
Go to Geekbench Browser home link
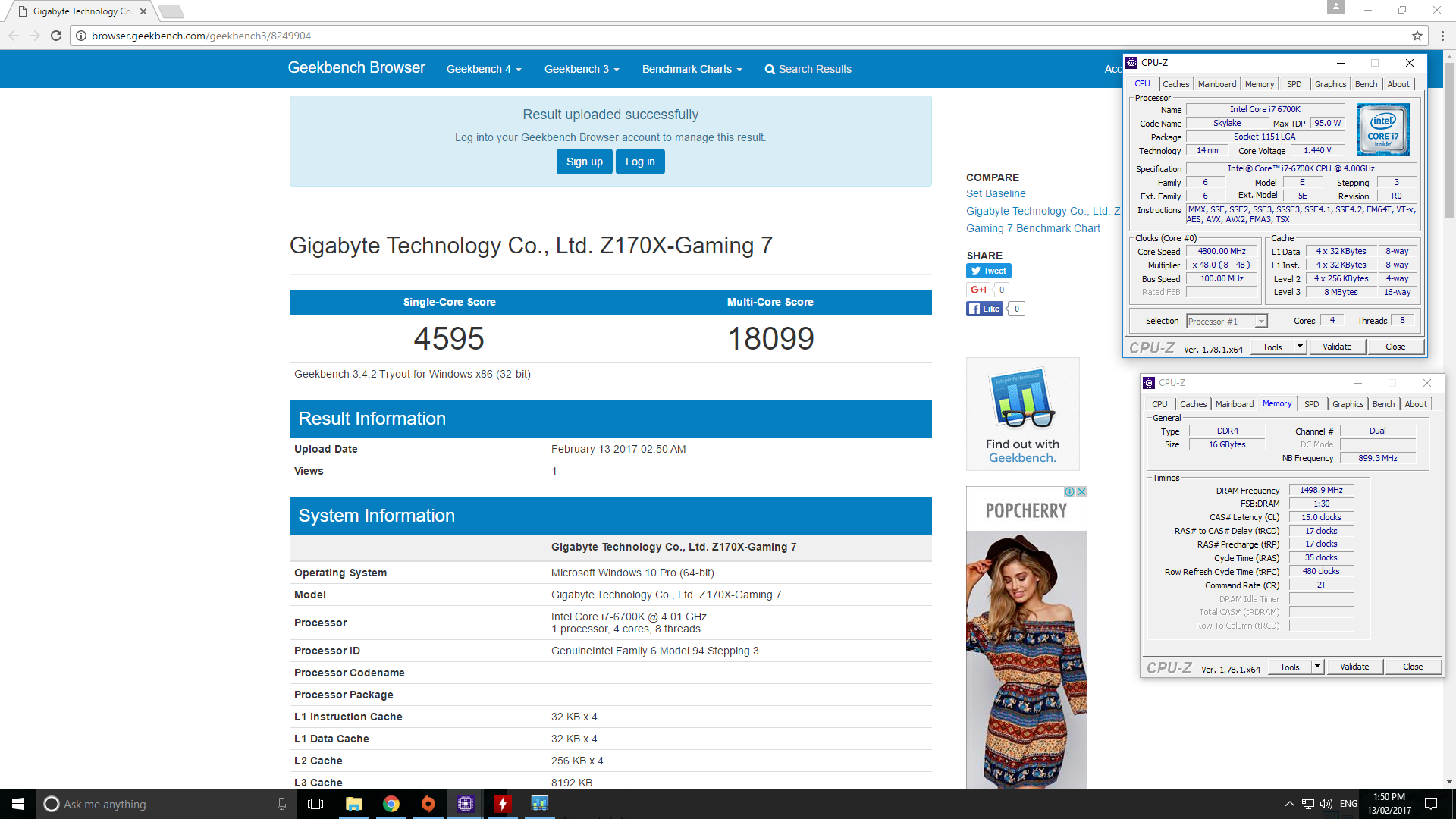point(356,67)
